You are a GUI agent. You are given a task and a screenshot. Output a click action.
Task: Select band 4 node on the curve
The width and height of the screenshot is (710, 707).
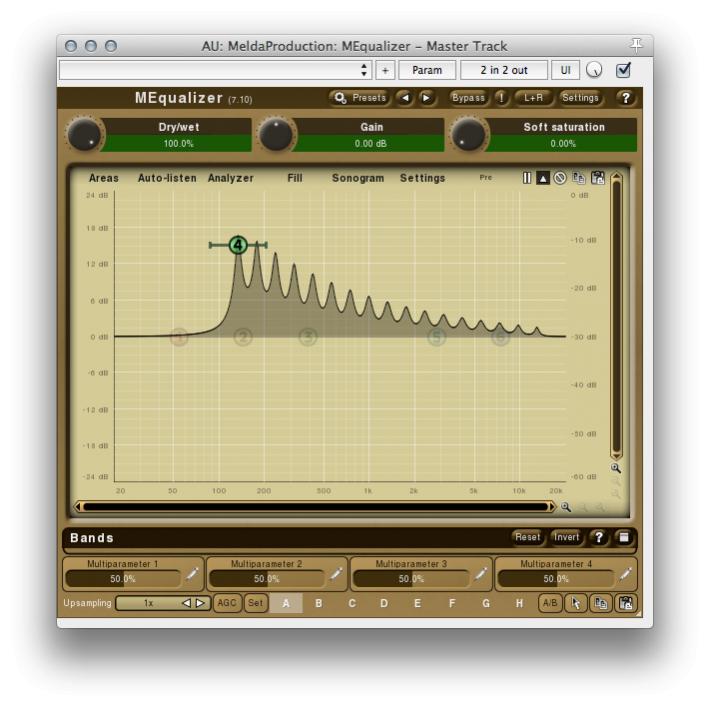(x=238, y=245)
